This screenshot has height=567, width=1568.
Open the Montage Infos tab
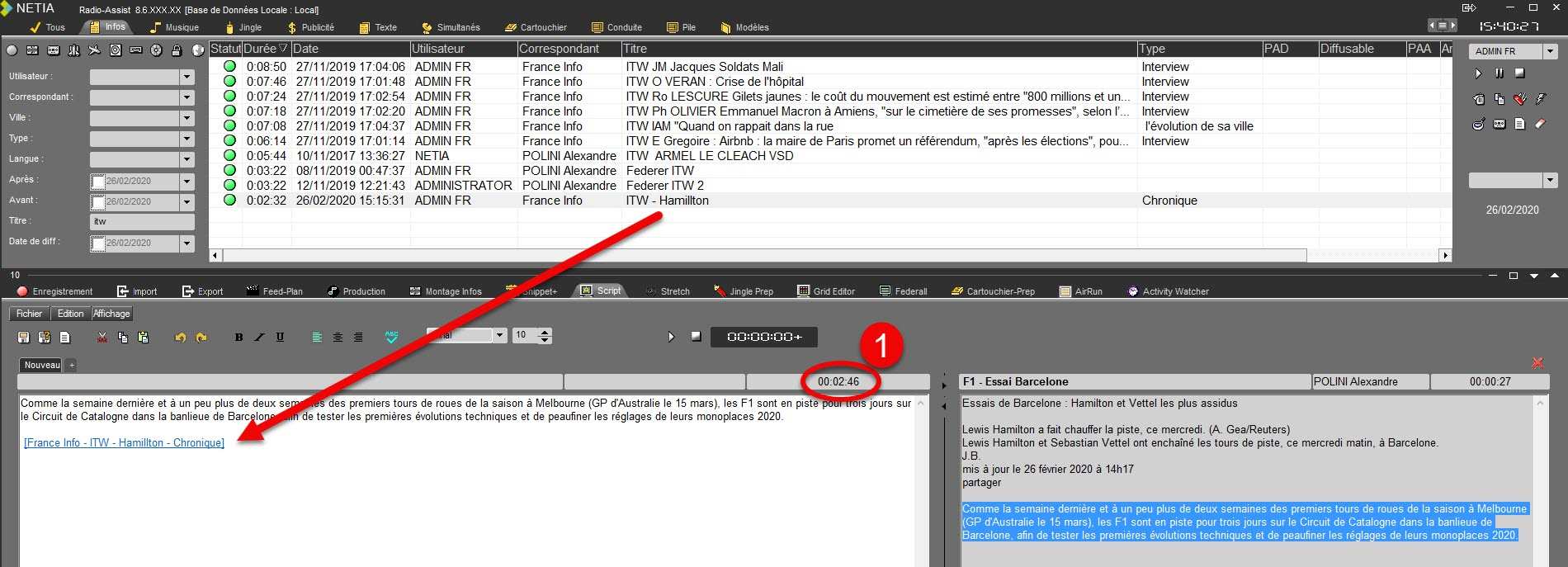tap(446, 291)
